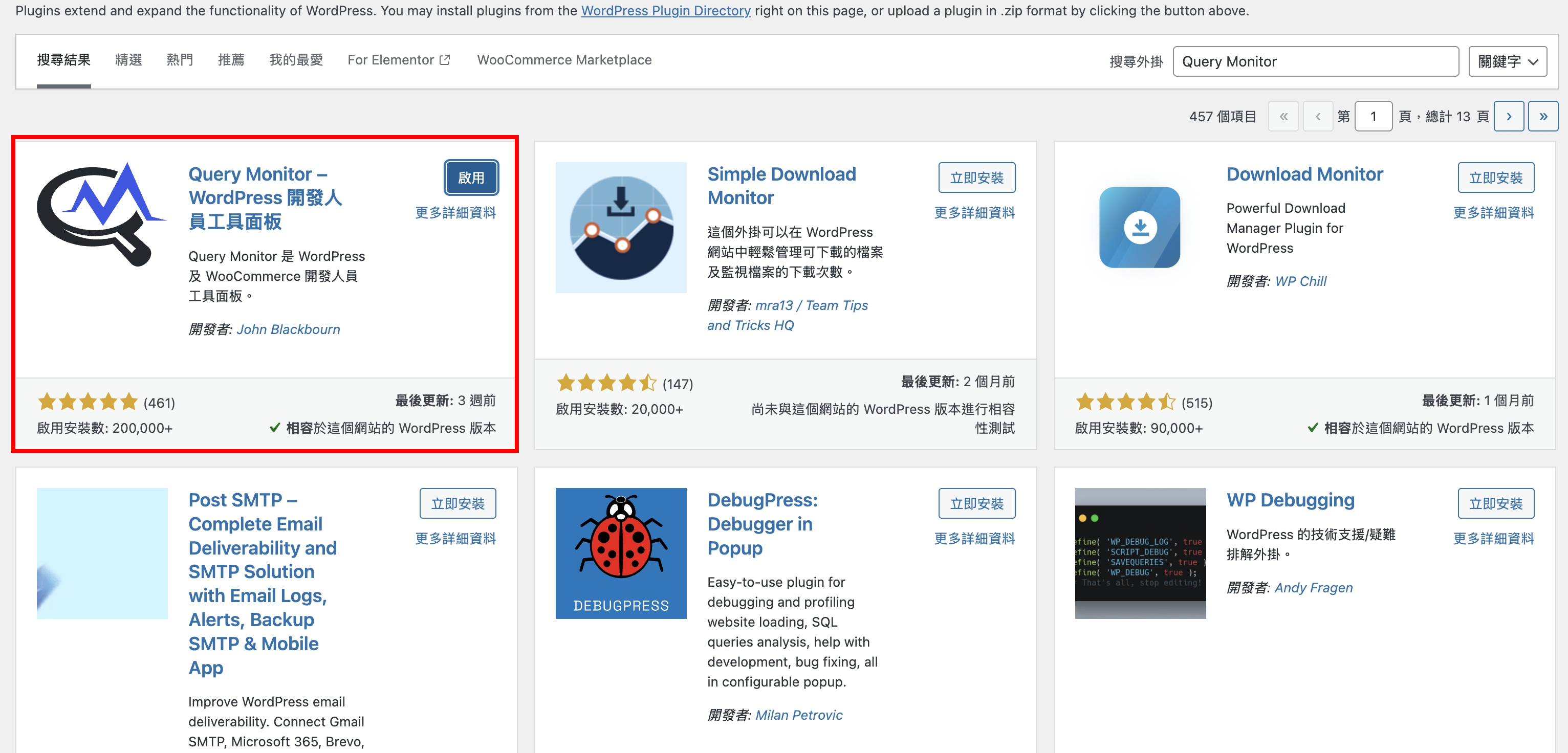The width and height of the screenshot is (1568, 753).
Task: Click the WP Debugging code screenshot icon
Action: coord(1140,552)
